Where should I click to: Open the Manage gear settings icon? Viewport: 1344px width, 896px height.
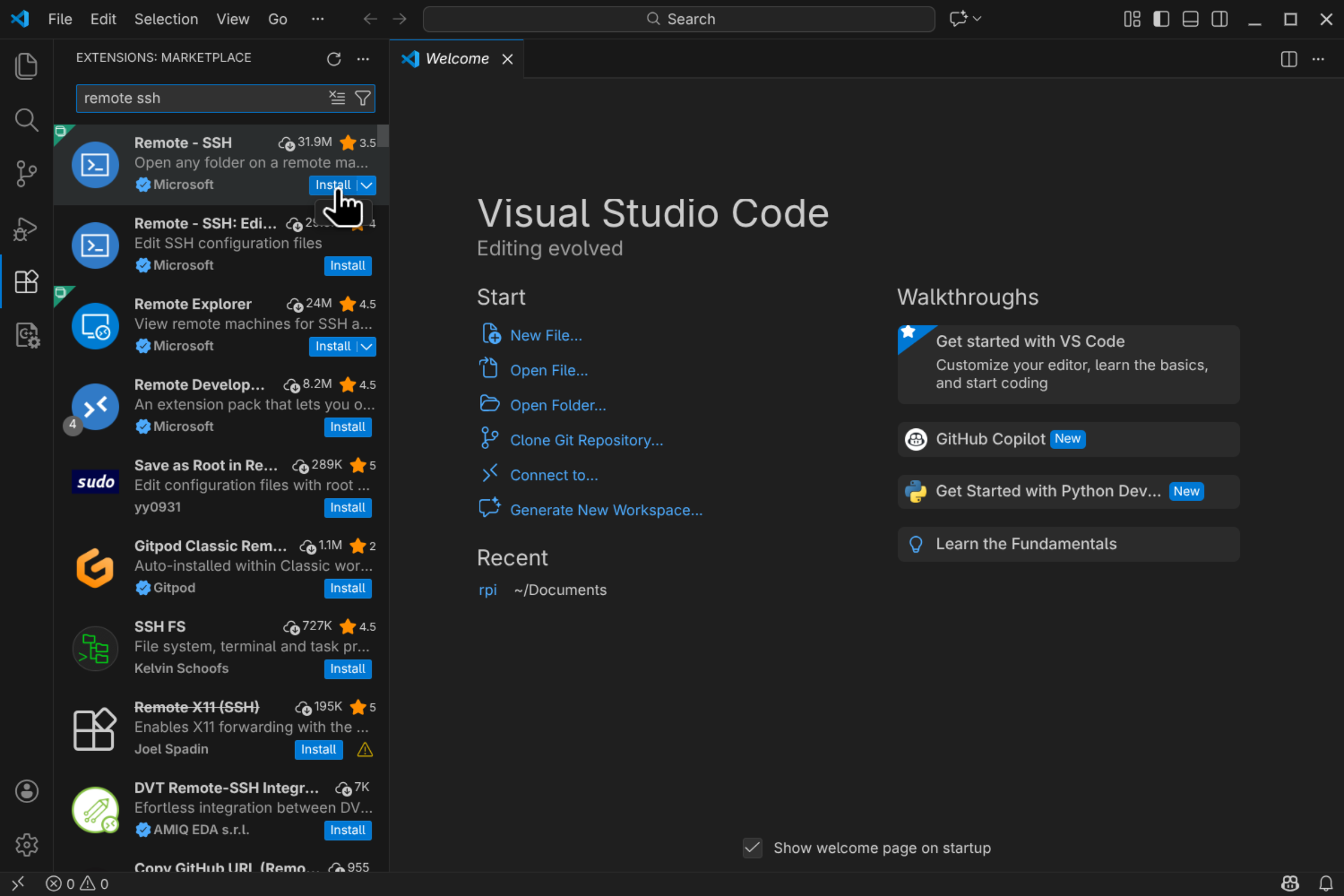(26, 844)
